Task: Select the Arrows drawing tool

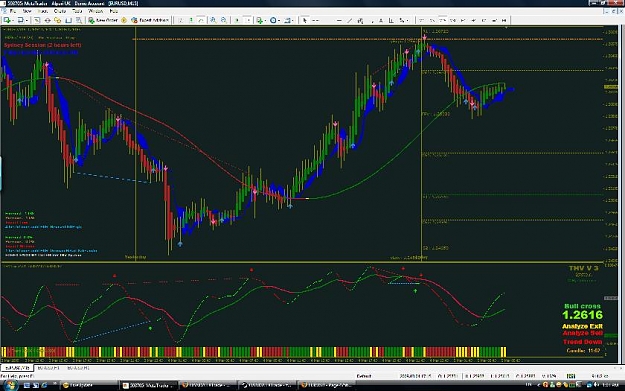Action: point(402,20)
